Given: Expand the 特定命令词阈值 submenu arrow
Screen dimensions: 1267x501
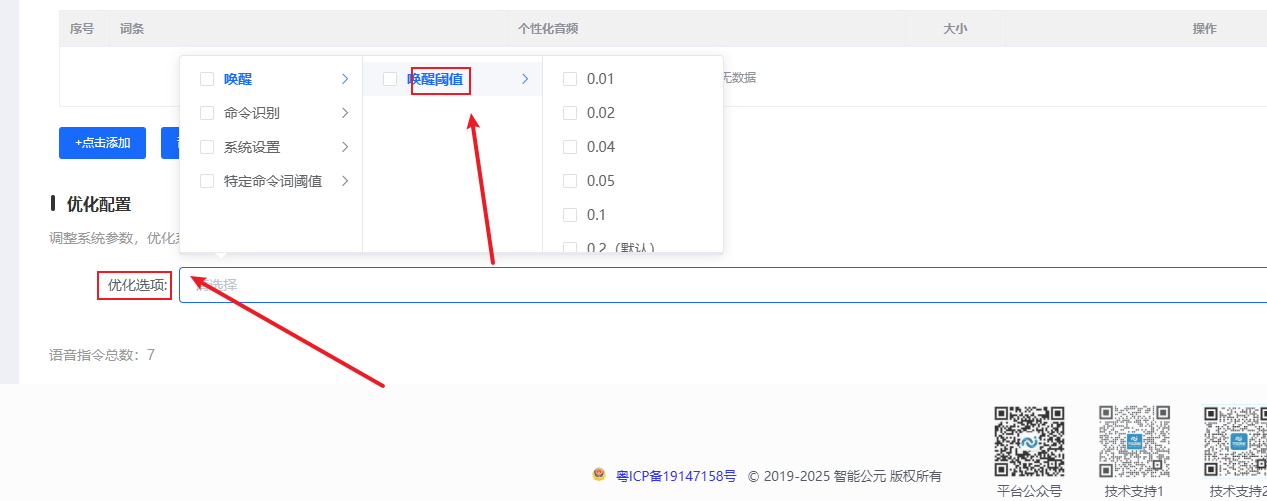Looking at the screenshot, I should point(345,181).
